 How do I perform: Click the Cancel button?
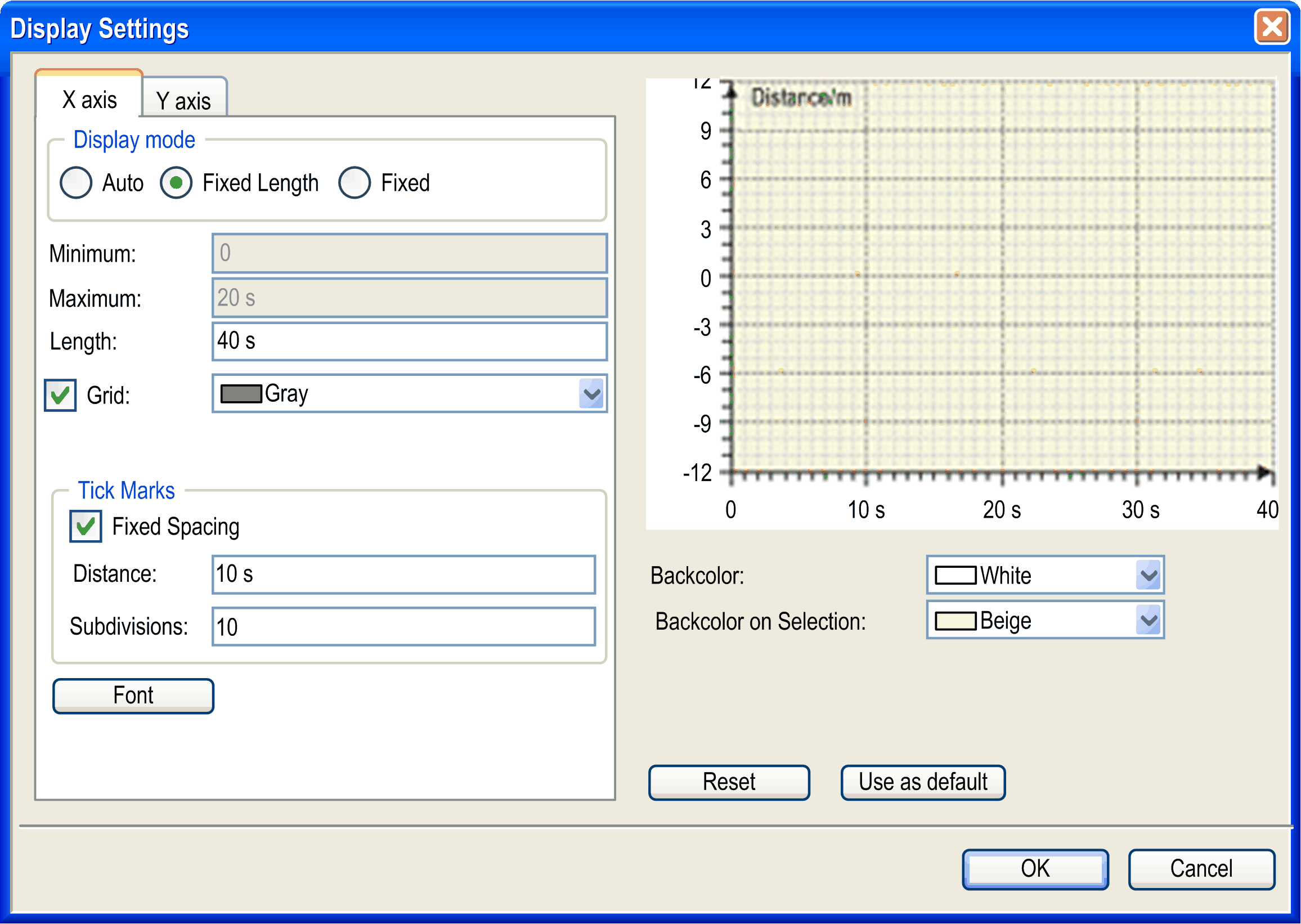pos(1201,869)
